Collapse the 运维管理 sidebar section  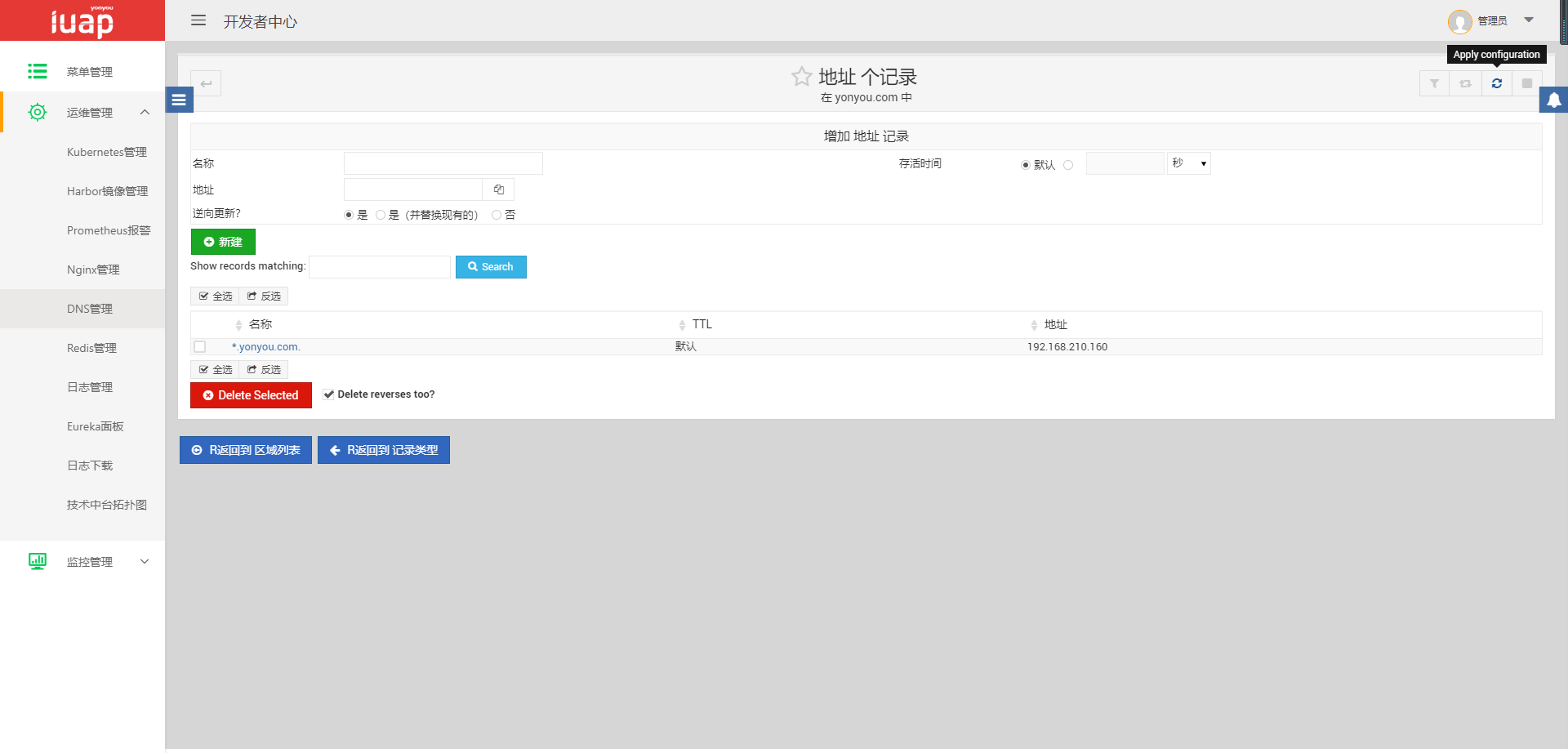pyautogui.click(x=145, y=113)
